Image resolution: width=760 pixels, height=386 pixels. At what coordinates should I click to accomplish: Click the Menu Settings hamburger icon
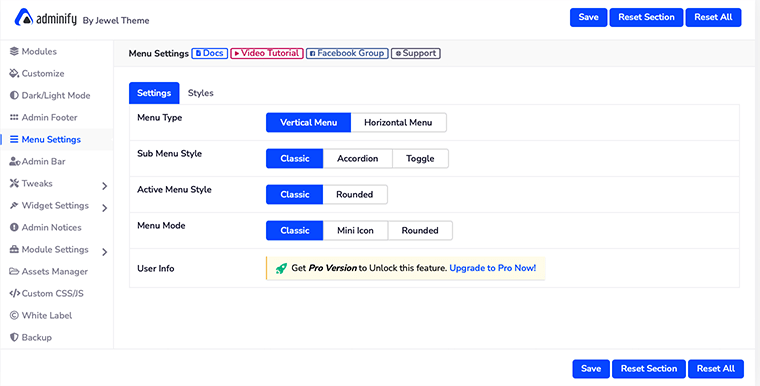(14, 140)
